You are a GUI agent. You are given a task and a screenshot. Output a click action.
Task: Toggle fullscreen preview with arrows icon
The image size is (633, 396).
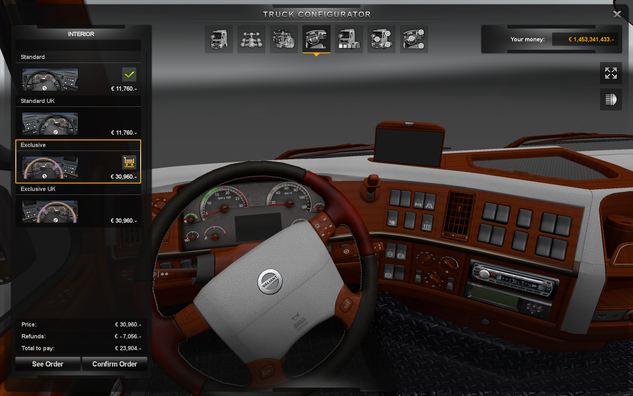(x=611, y=73)
